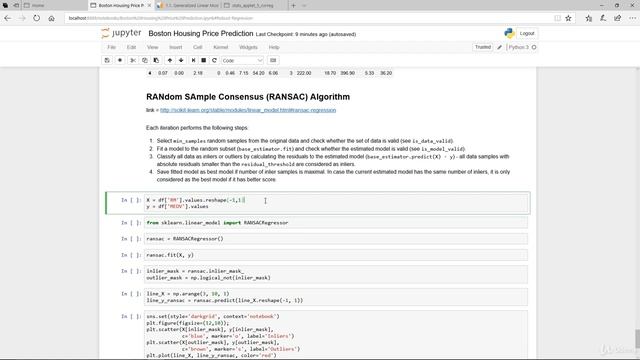This screenshot has height=360, width=640.
Task: Click the Python logo next to Logout
Action: (x=509, y=33)
